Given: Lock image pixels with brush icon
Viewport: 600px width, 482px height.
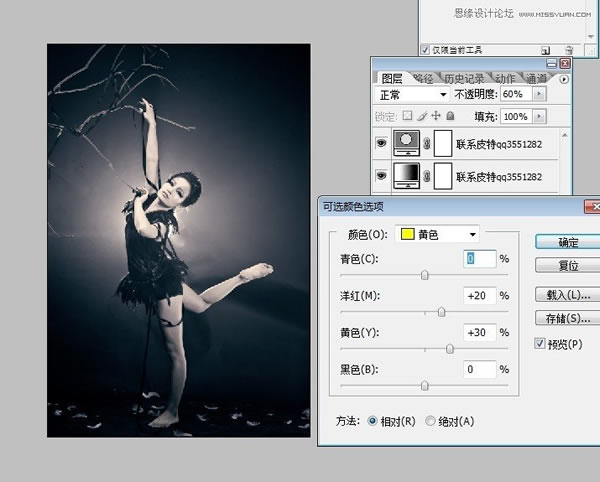Looking at the screenshot, I should [422, 116].
